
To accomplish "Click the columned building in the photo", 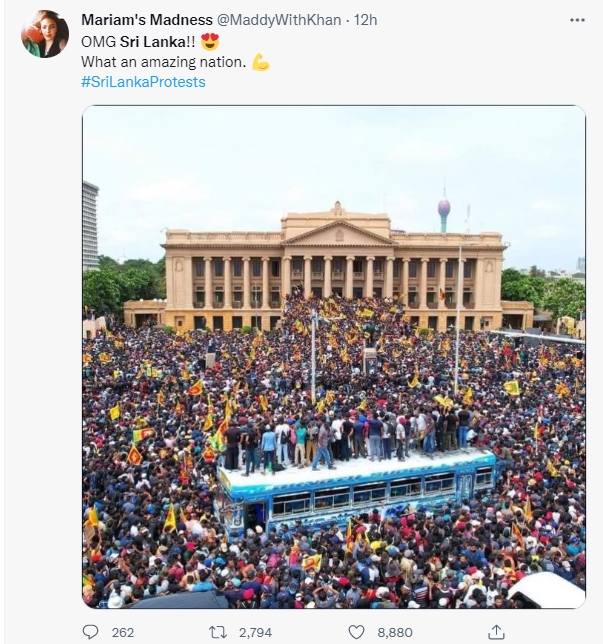I will (x=333, y=267).
